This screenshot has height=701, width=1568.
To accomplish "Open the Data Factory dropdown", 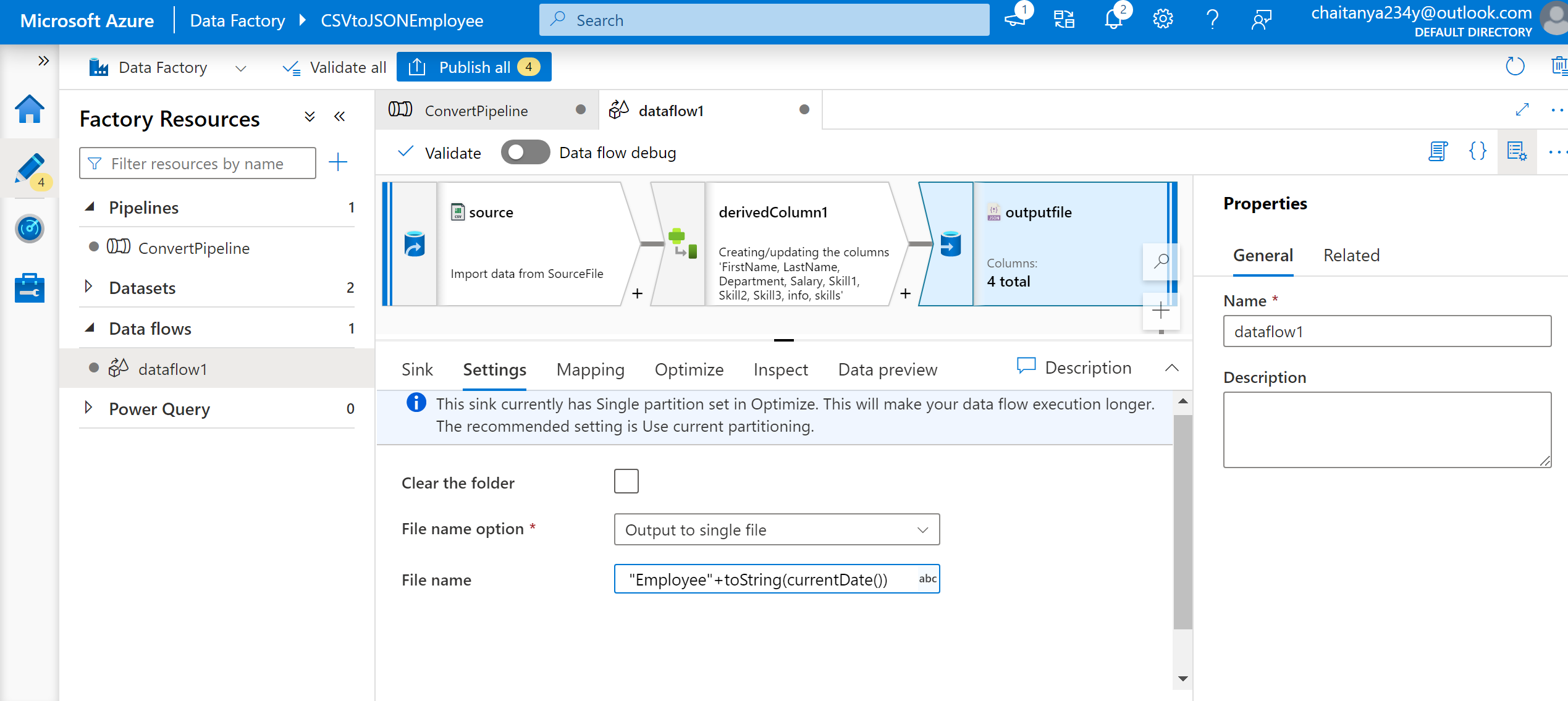I will [241, 68].
